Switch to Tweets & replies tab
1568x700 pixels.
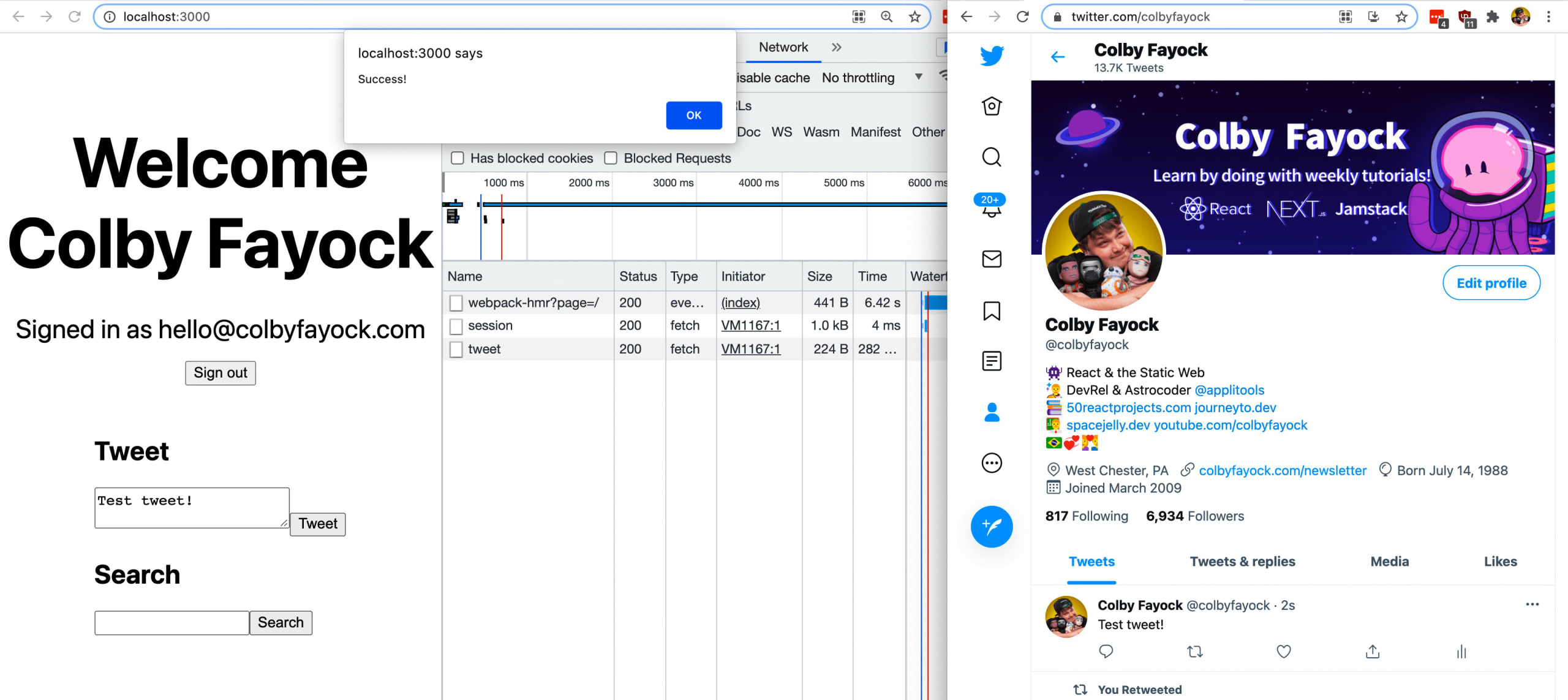[1242, 562]
